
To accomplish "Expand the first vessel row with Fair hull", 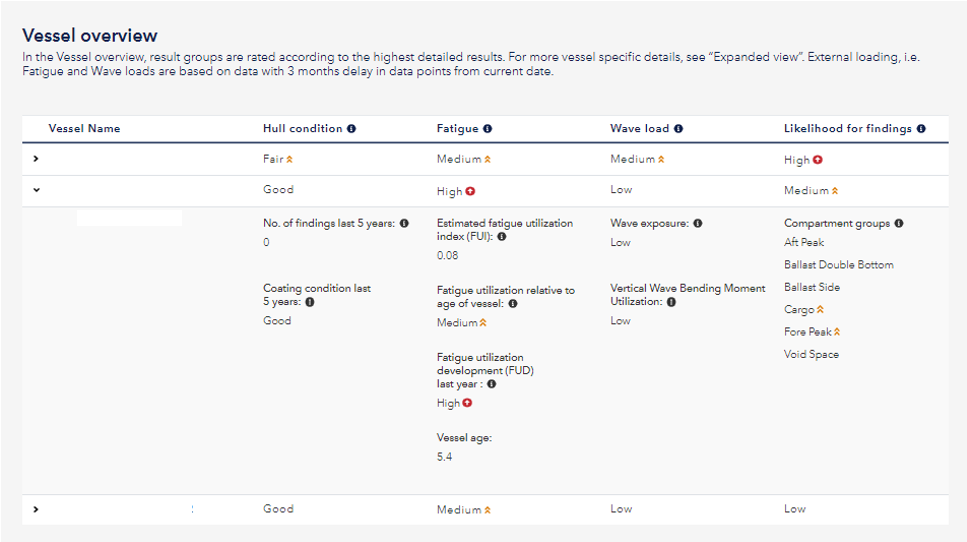I will (x=36, y=159).
